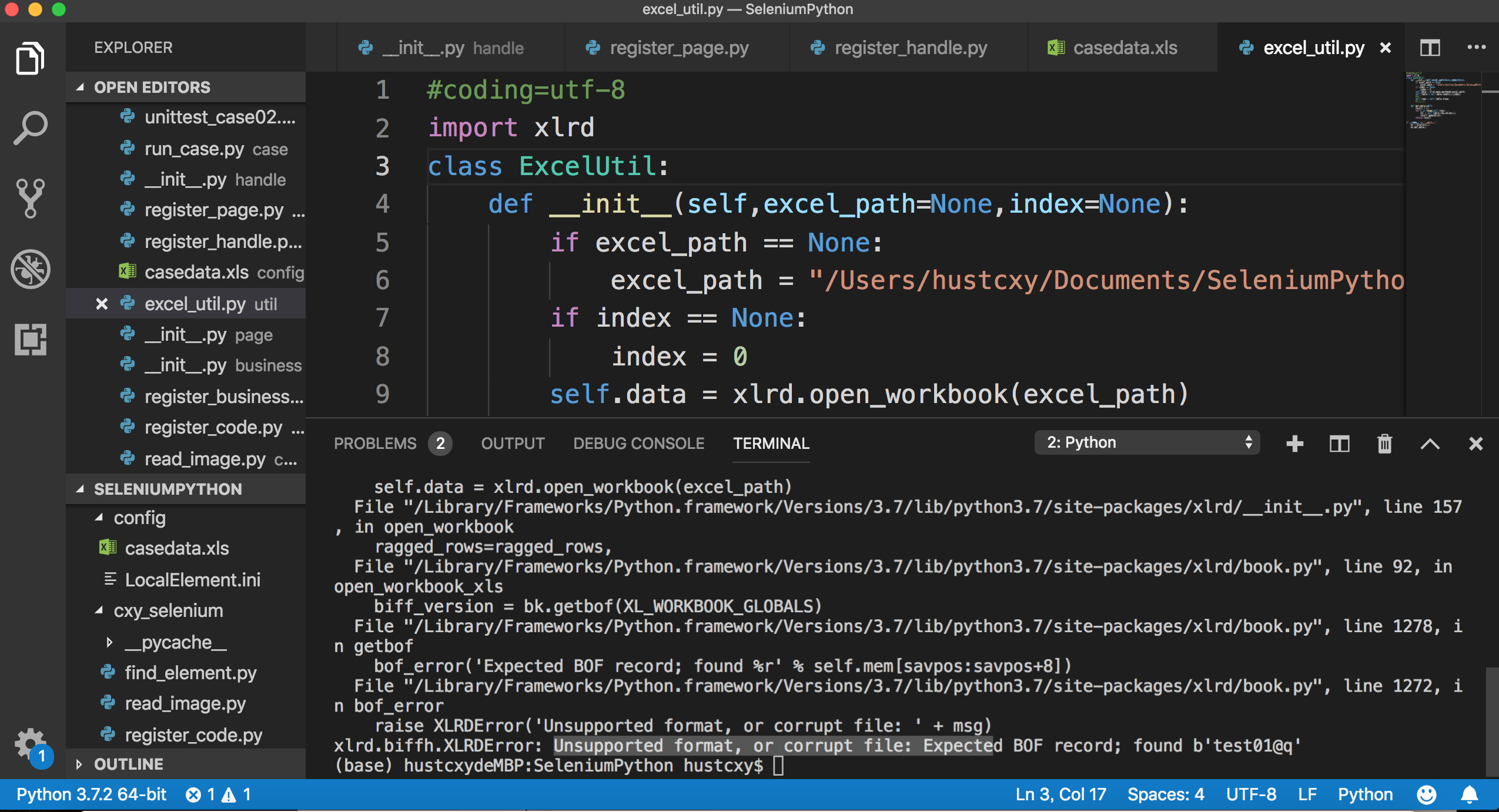Click line number 5 in gutter
The height and width of the screenshot is (812, 1499).
tap(383, 242)
